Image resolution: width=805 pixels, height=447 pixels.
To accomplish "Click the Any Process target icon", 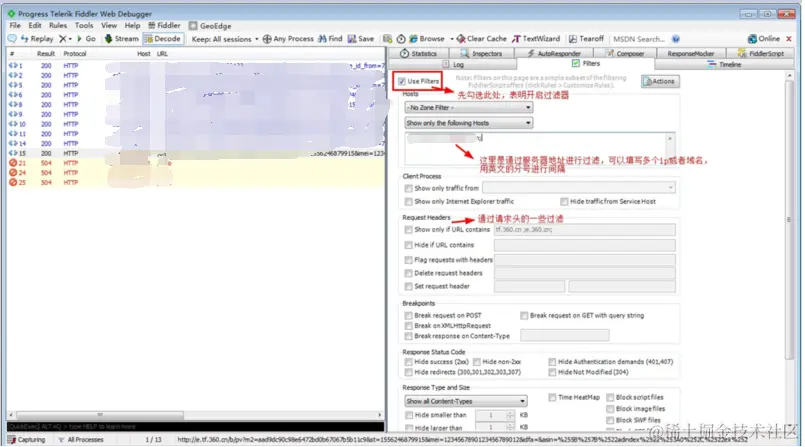I will (x=288, y=39).
